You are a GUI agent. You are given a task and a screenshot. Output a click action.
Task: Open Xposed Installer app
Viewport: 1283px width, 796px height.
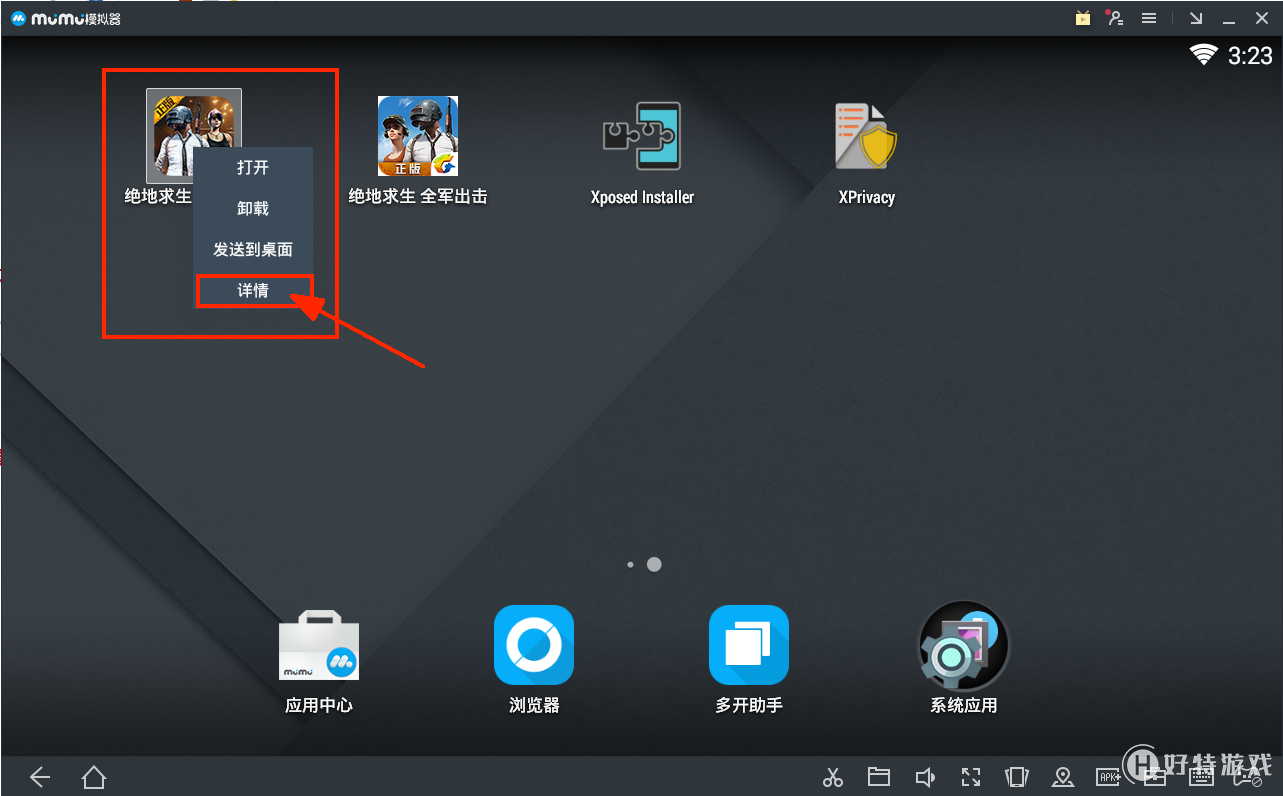click(642, 136)
